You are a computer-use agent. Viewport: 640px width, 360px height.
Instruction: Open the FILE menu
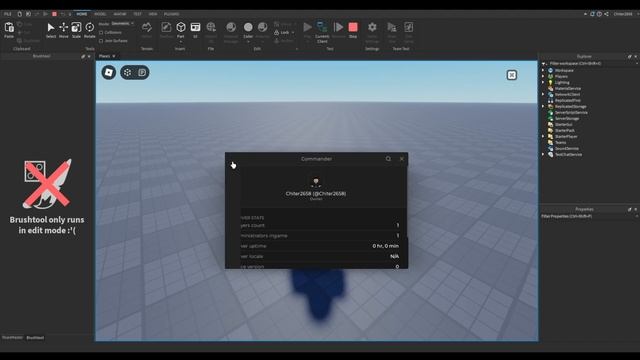(x=8, y=14)
